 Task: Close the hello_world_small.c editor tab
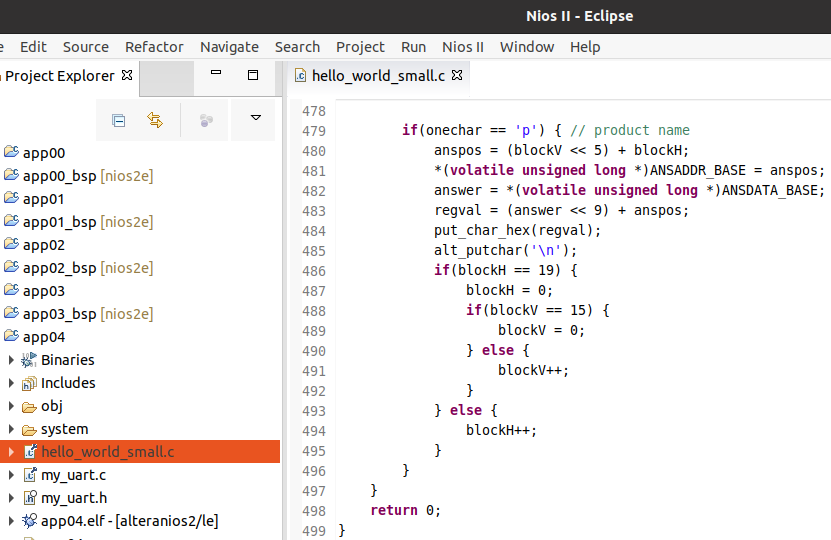[457, 75]
